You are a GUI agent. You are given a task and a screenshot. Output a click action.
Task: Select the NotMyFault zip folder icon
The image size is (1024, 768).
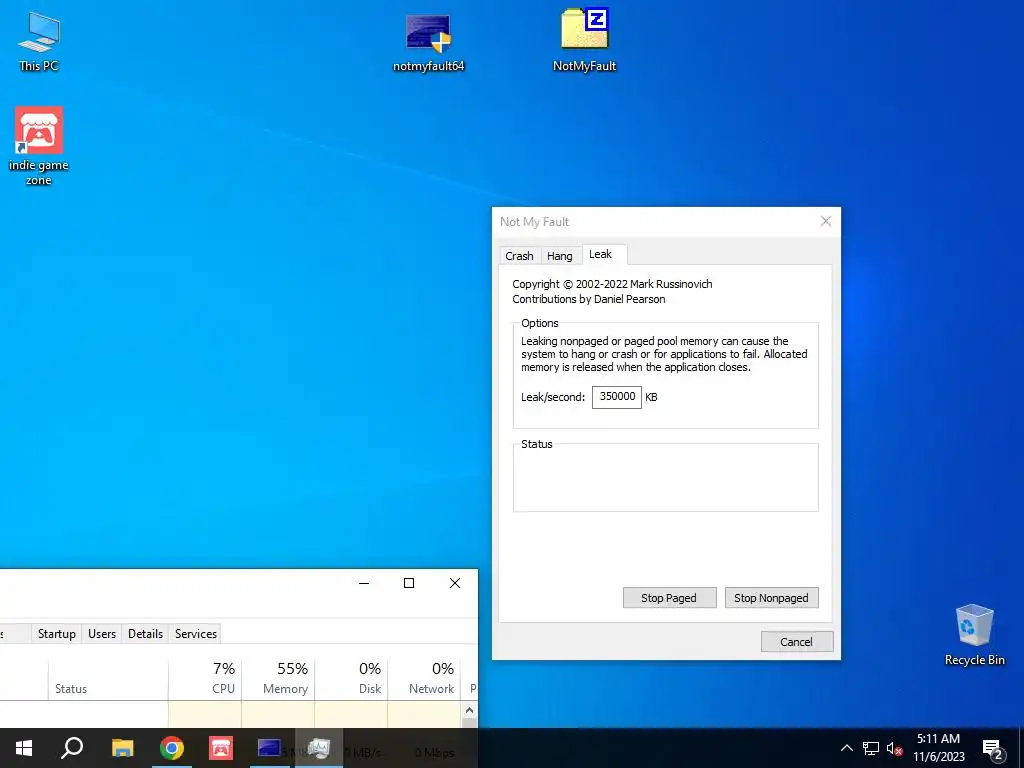[584, 40]
